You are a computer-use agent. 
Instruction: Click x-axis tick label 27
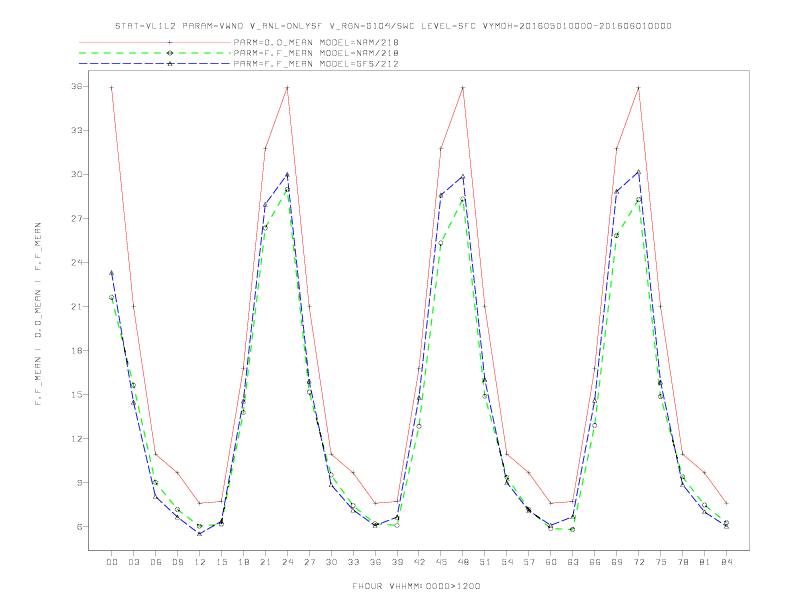pyautogui.click(x=309, y=562)
